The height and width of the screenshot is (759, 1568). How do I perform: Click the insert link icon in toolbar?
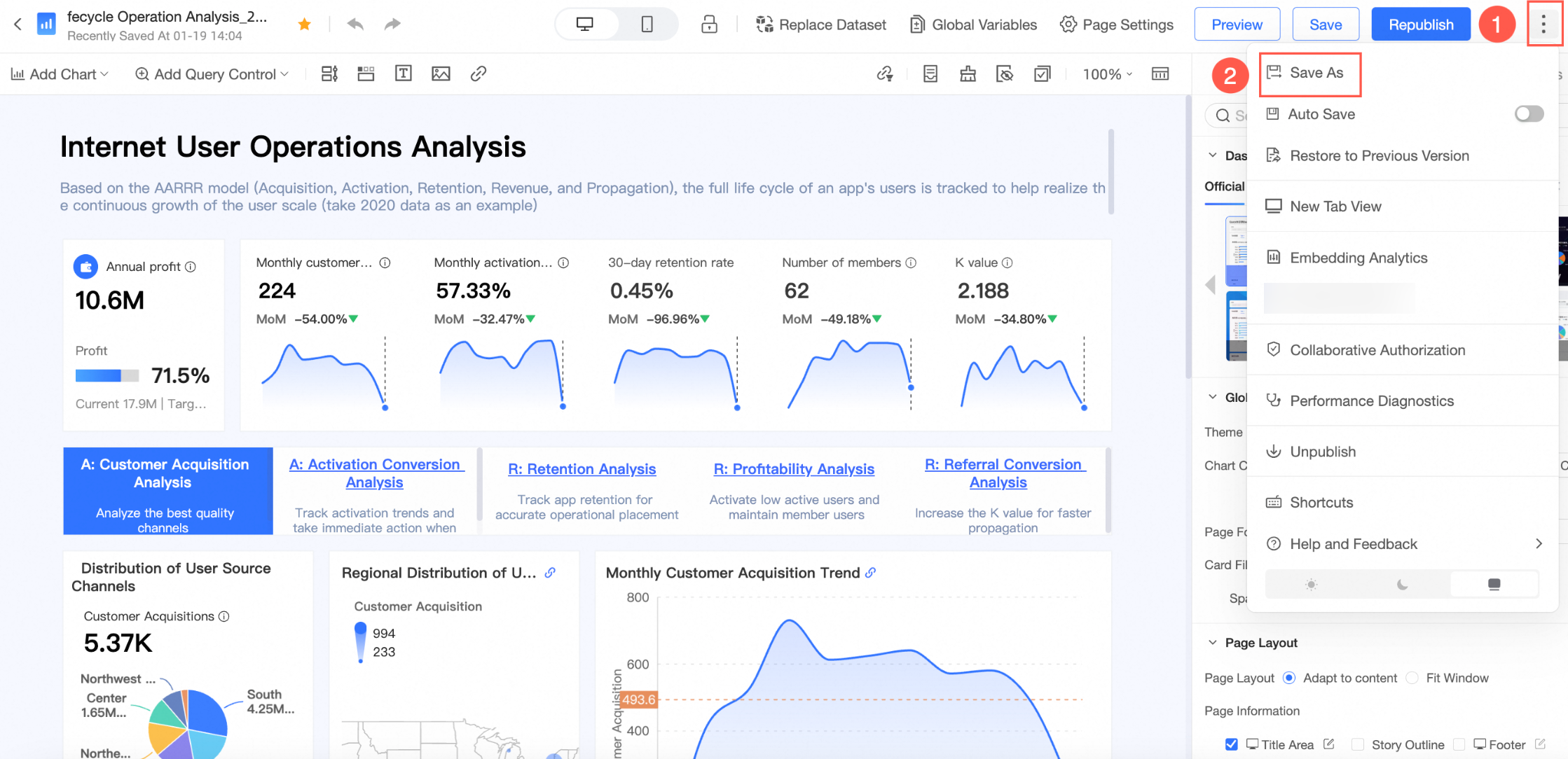[479, 74]
